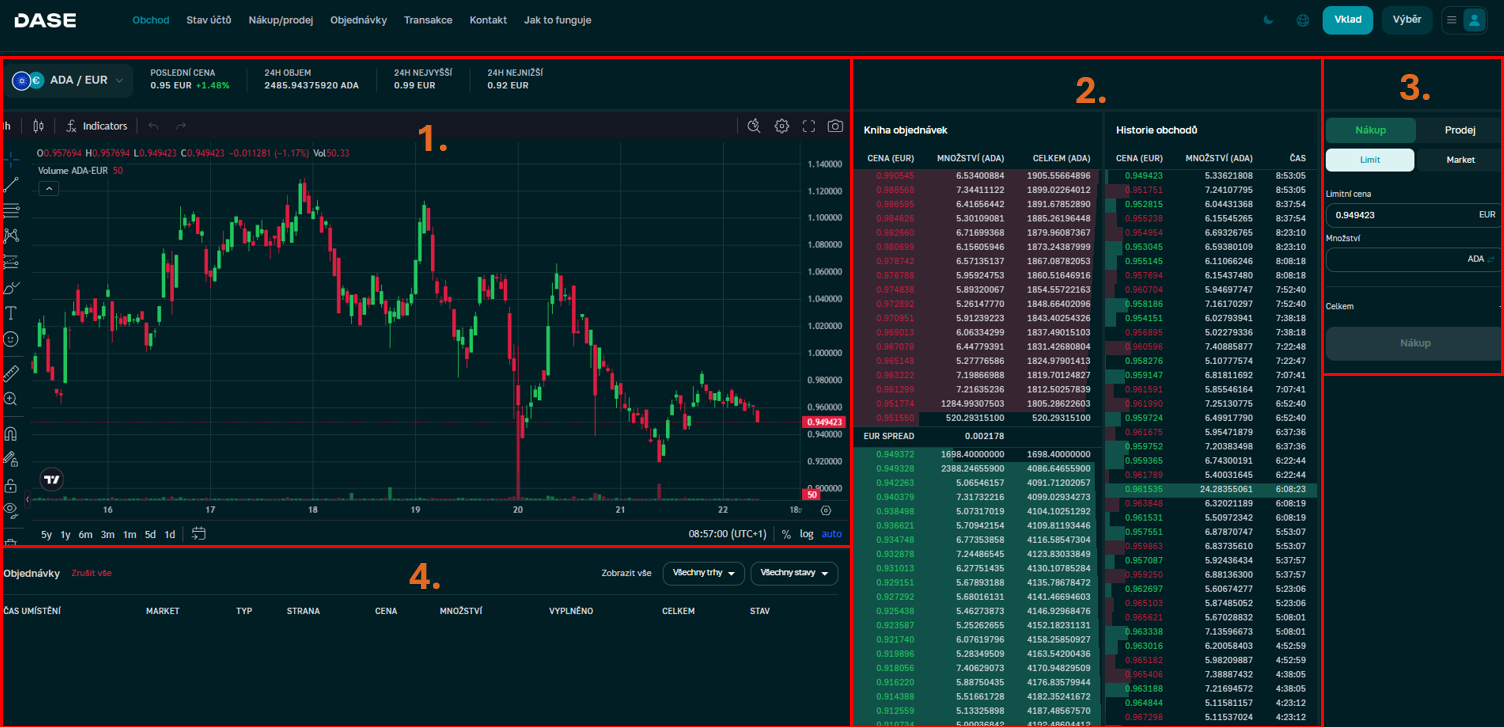Open chart settings gear icon
Image resolution: width=1504 pixels, height=727 pixels.
pyautogui.click(x=782, y=126)
